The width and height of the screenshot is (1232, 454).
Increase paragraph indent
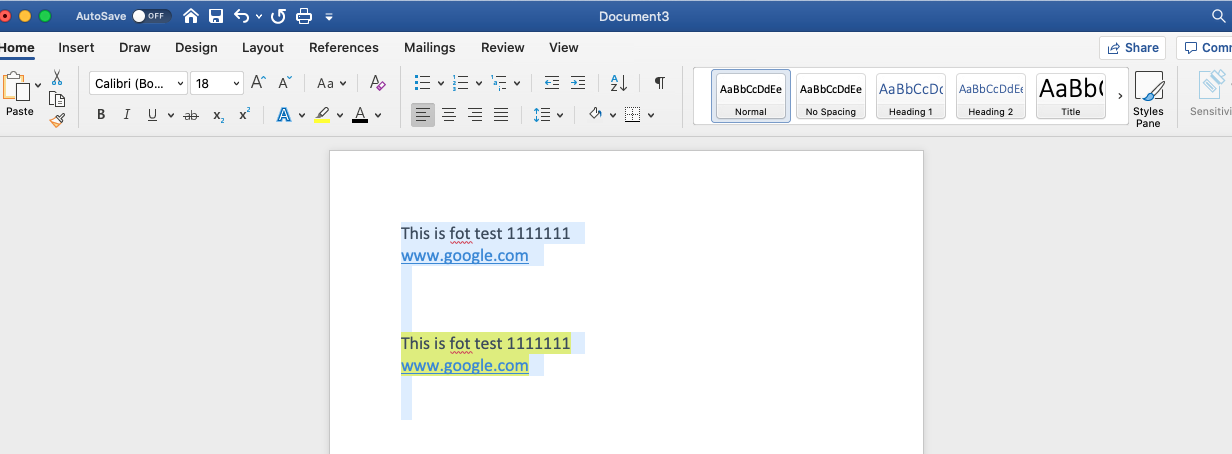pos(578,83)
